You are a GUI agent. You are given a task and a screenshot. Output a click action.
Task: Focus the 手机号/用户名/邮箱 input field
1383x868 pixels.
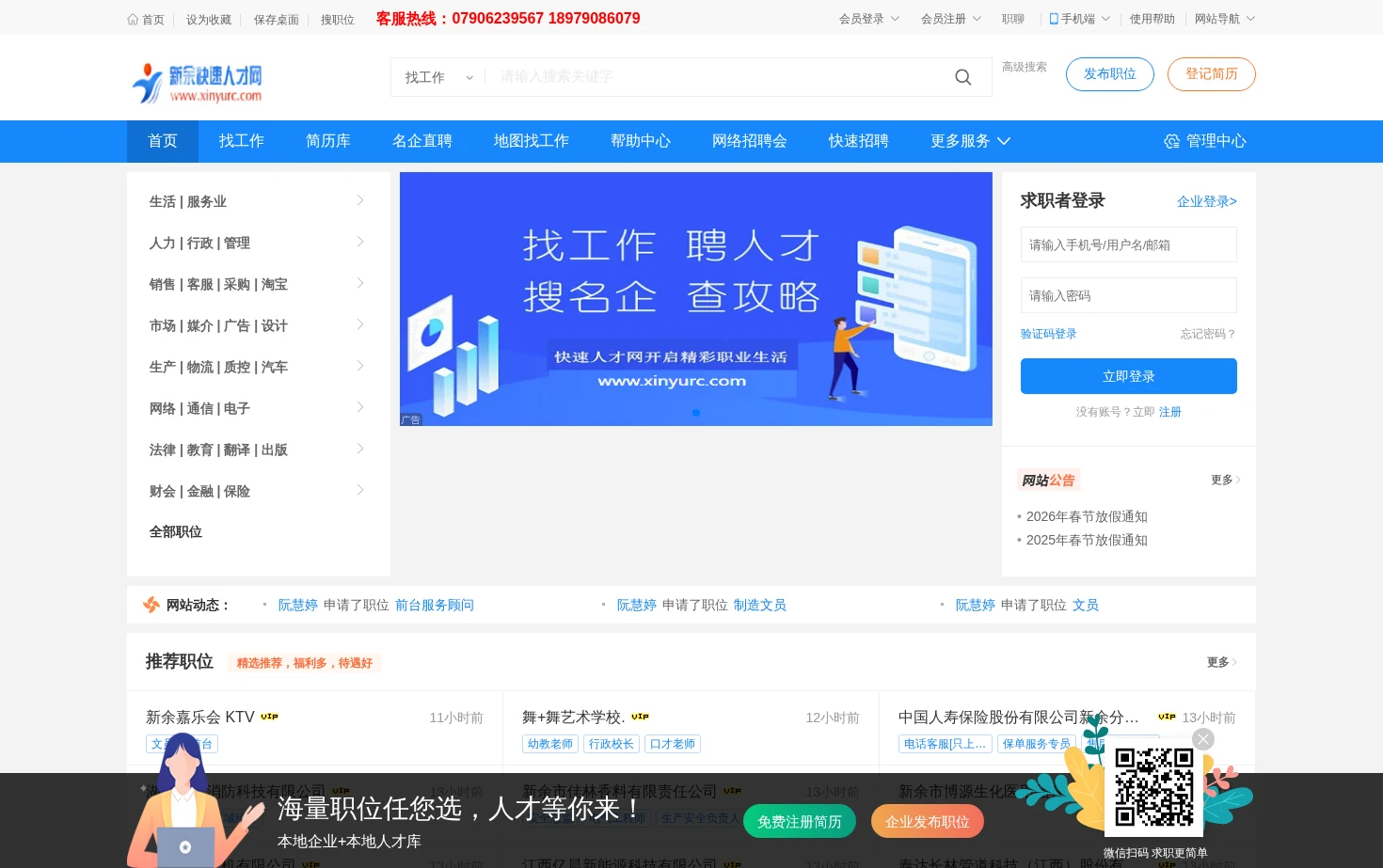[1129, 245]
